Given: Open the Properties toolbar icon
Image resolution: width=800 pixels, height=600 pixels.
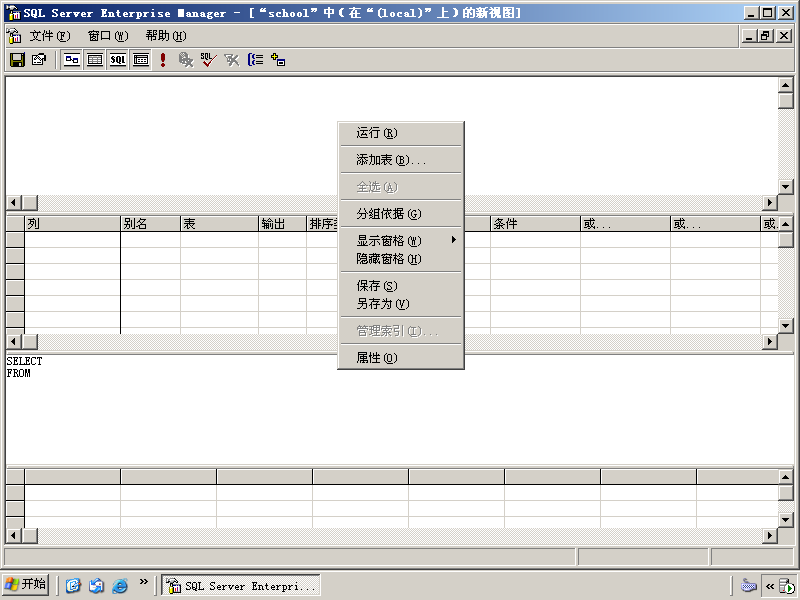Looking at the screenshot, I should point(39,60).
